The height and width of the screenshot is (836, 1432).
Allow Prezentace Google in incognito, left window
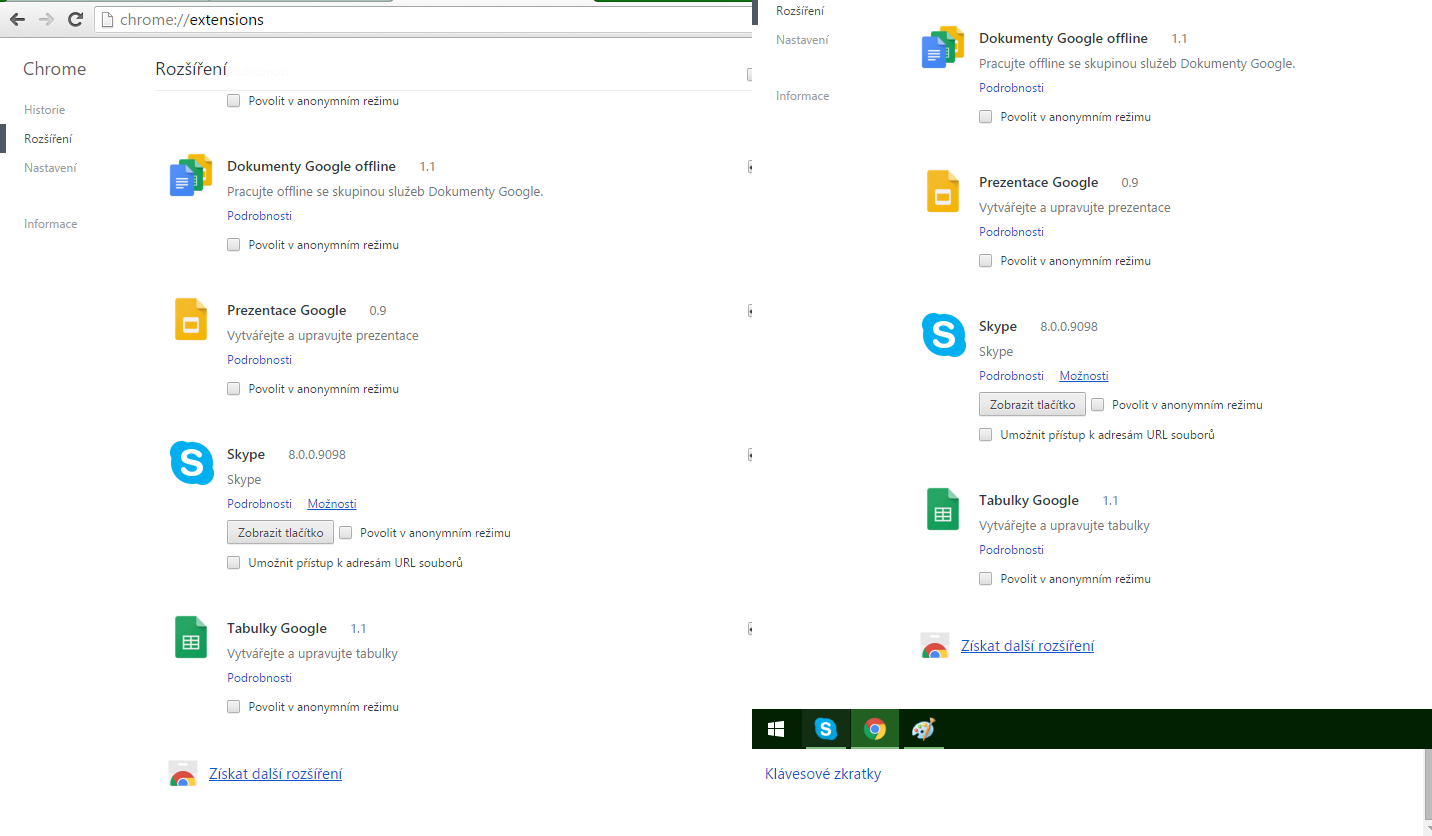click(233, 389)
